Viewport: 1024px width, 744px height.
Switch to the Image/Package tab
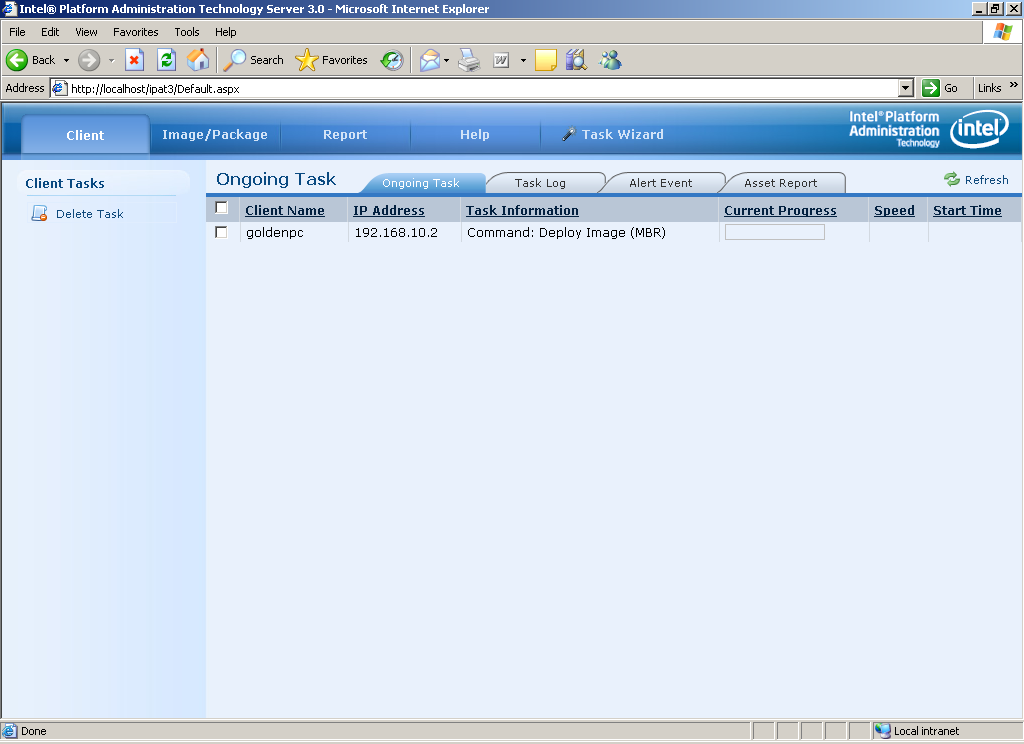pos(215,135)
